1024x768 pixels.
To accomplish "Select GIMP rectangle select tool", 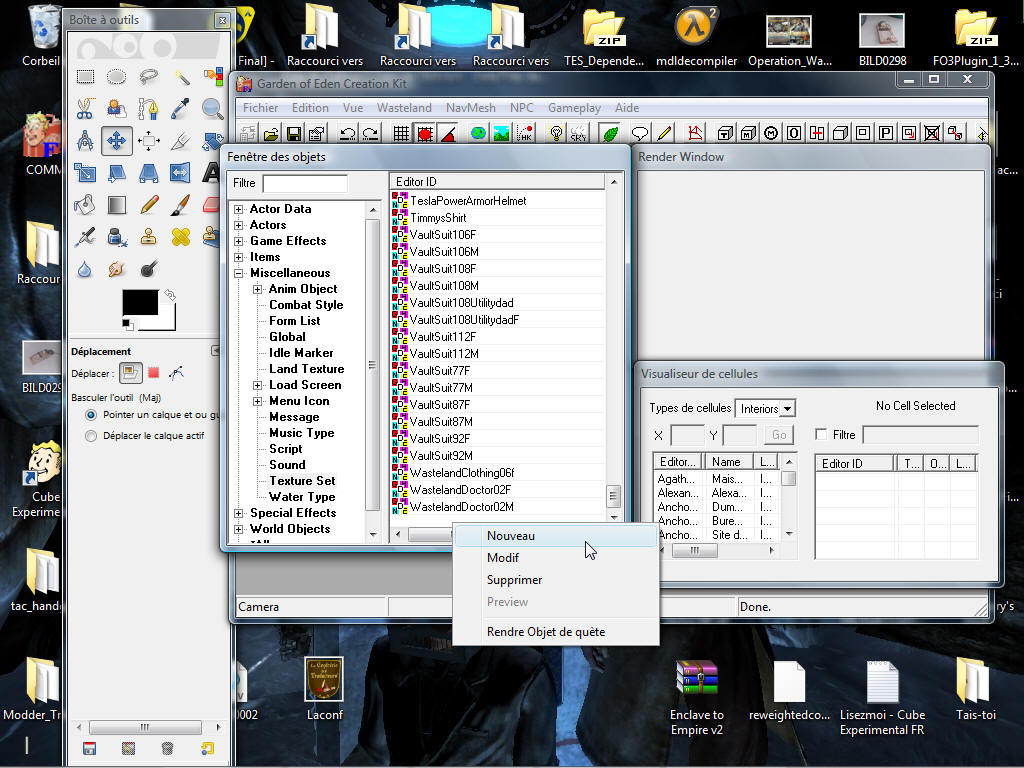I will pyautogui.click(x=85, y=77).
